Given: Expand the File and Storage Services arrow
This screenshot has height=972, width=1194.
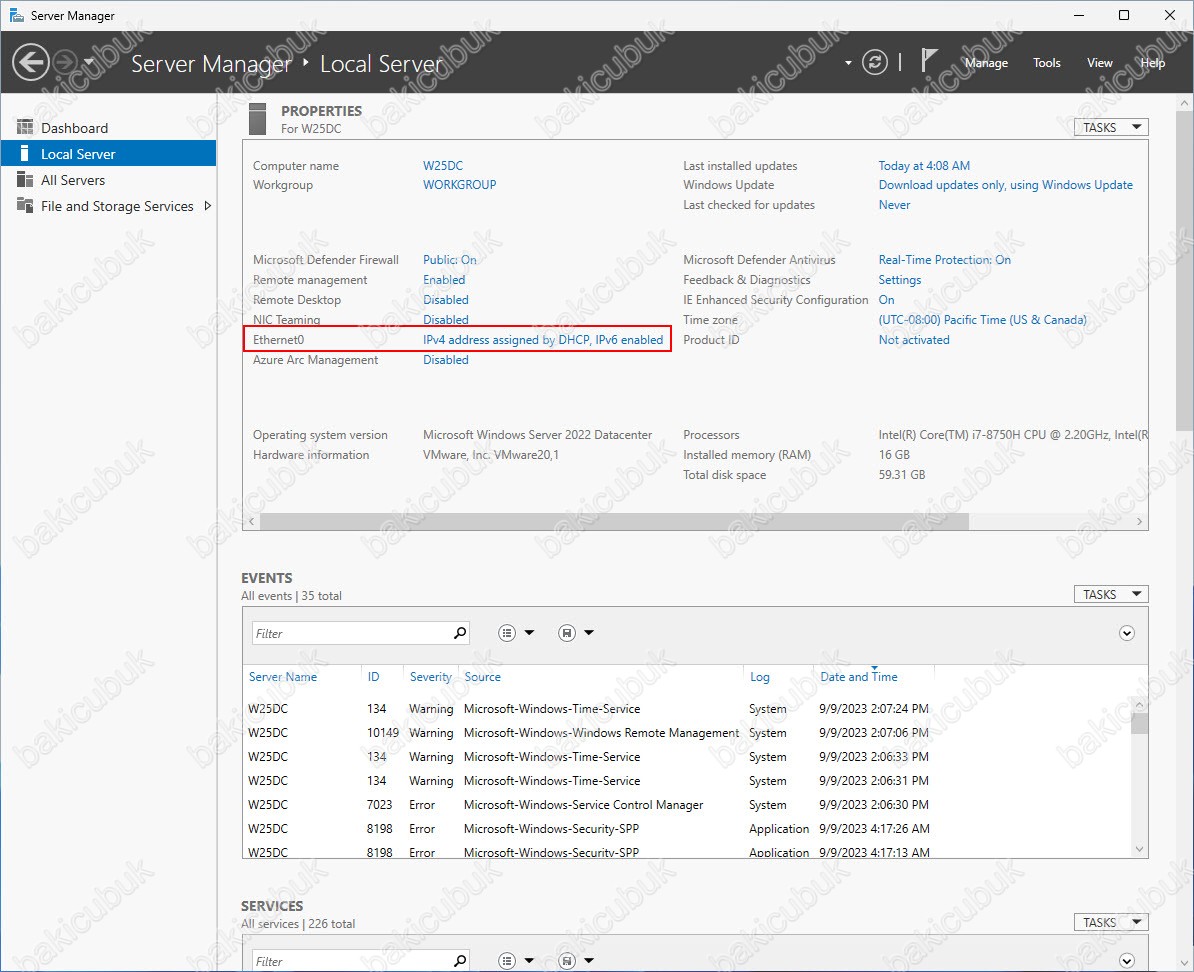Looking at the screenshot, I should coord(207,206).
